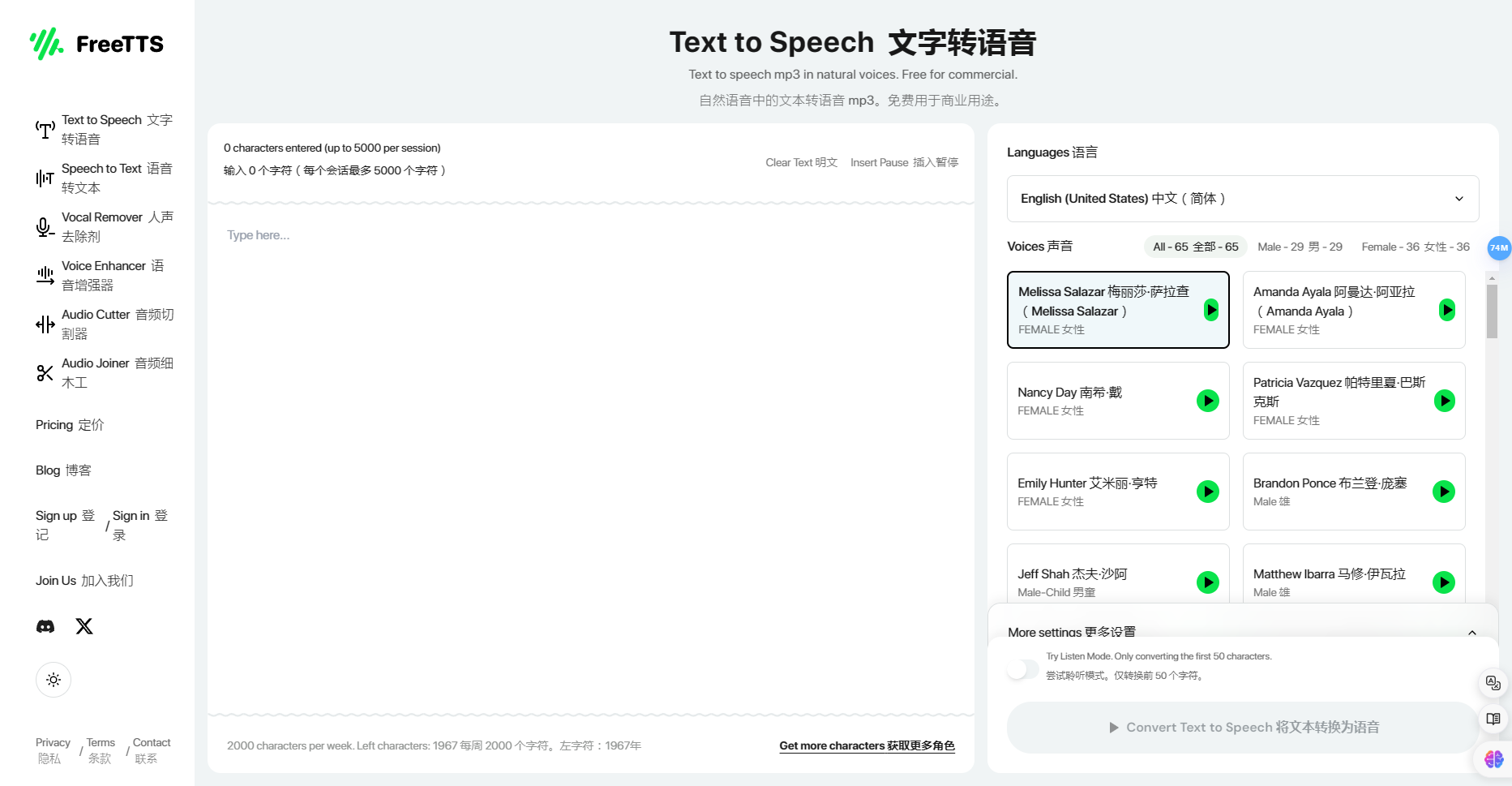Image resolution: width=1512 pixels, height=786 pixels.
Task: Click the voices list scrollbar
Action: 1492,311
